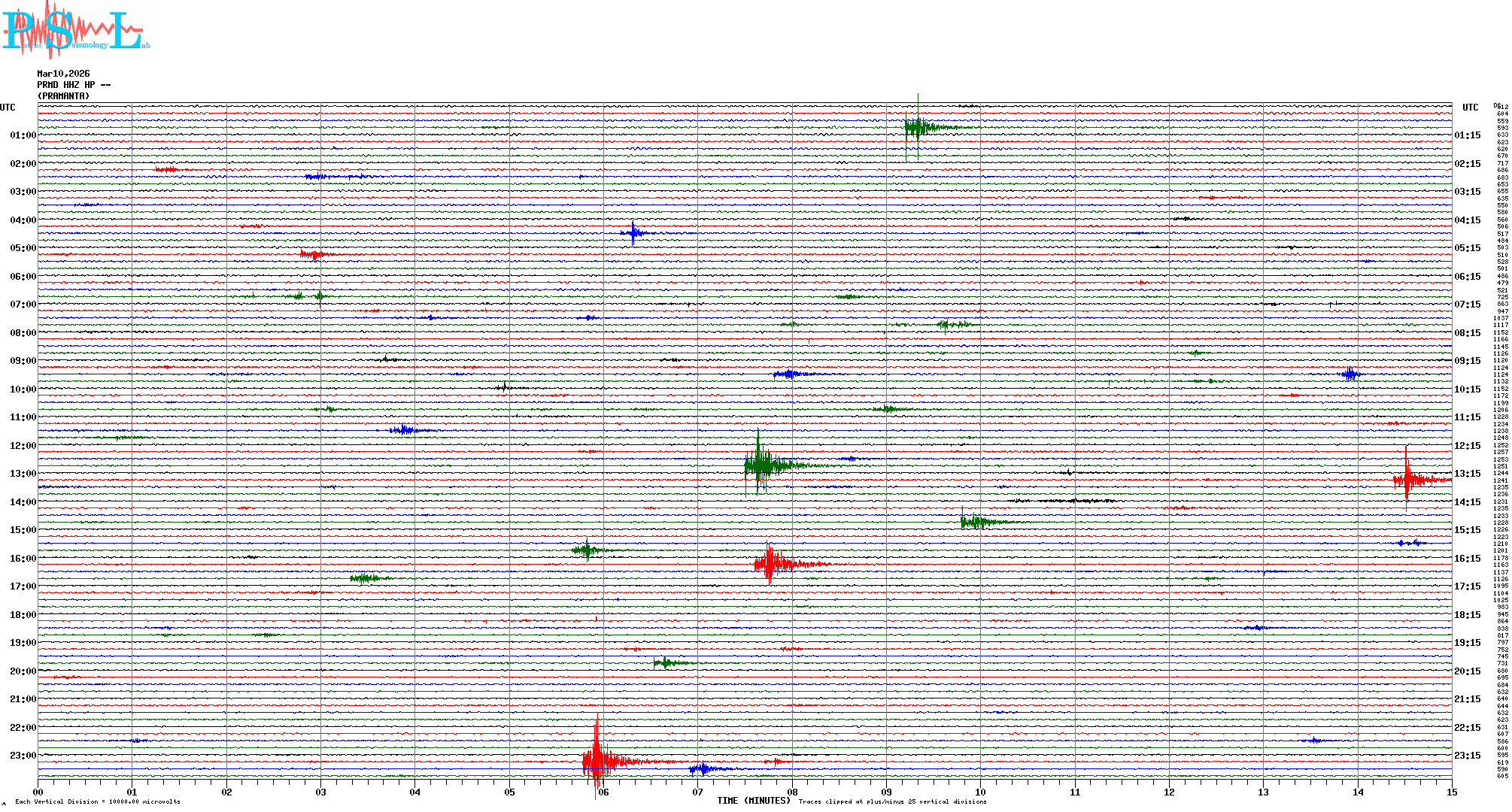This screenshot has height=812, width=1512.
Task: Click the UTC label on the right side
Action: point(1470,108)
